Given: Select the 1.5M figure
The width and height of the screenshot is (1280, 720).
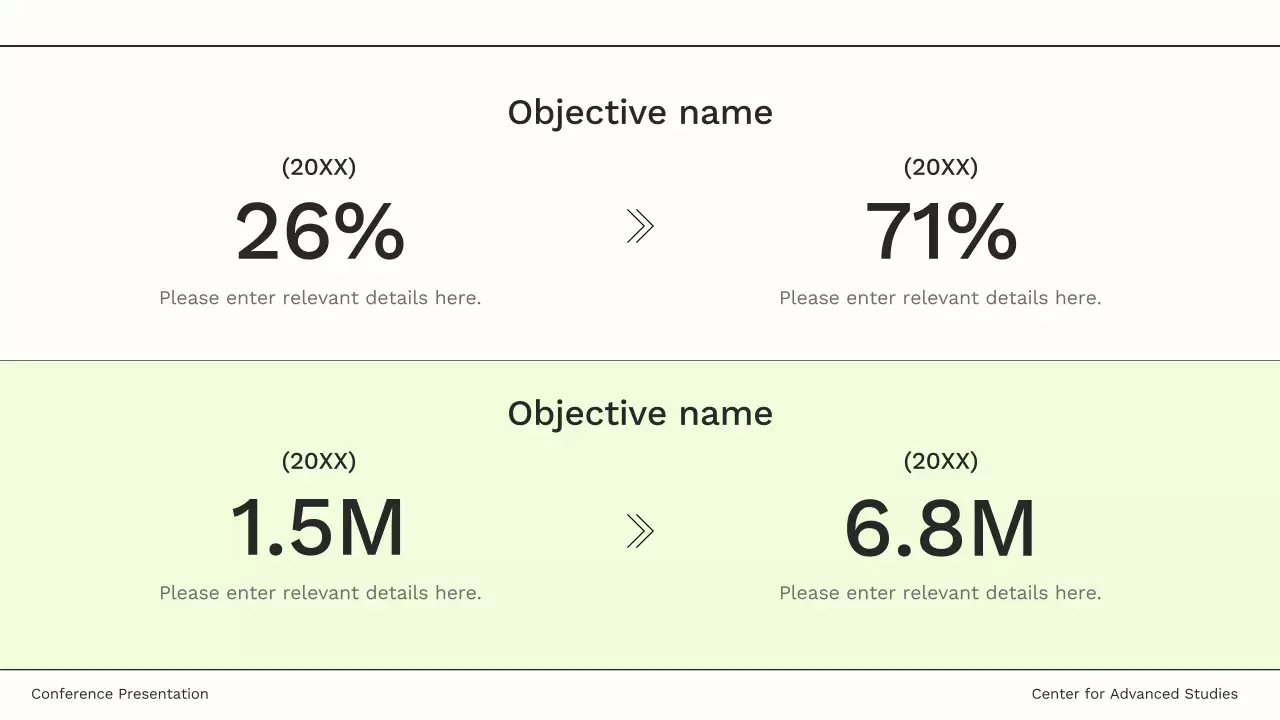Looking at the screenshot, I should 318,528.
